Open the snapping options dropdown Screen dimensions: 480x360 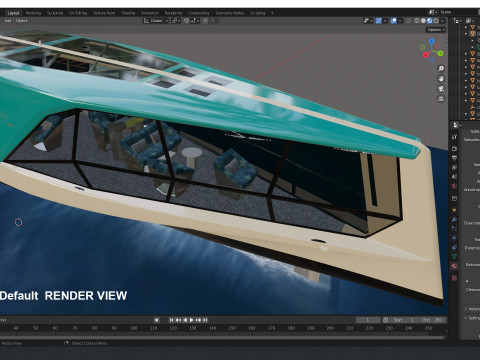click(195, 21)
